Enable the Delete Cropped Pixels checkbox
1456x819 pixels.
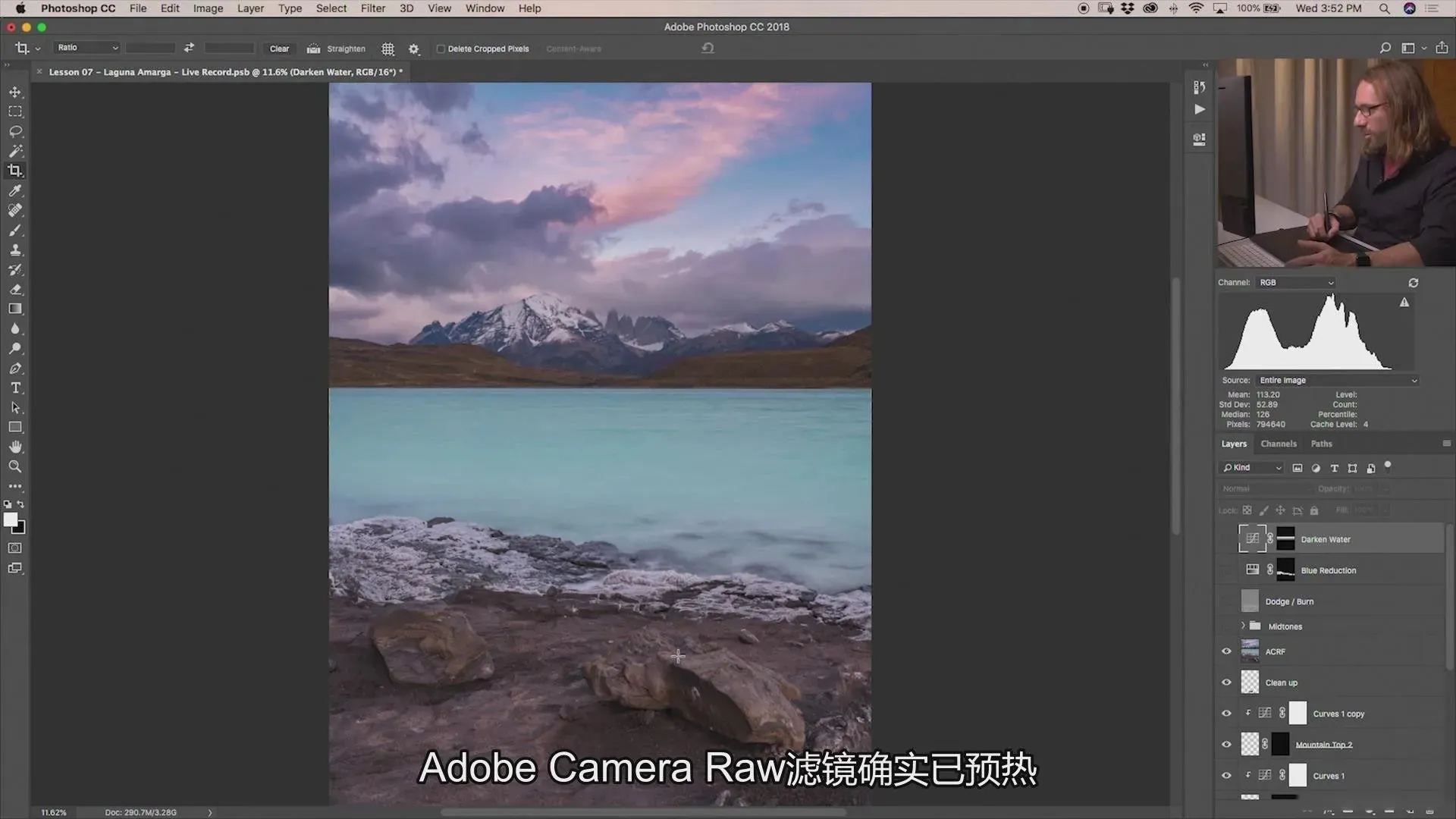click(x=441, y=49)
